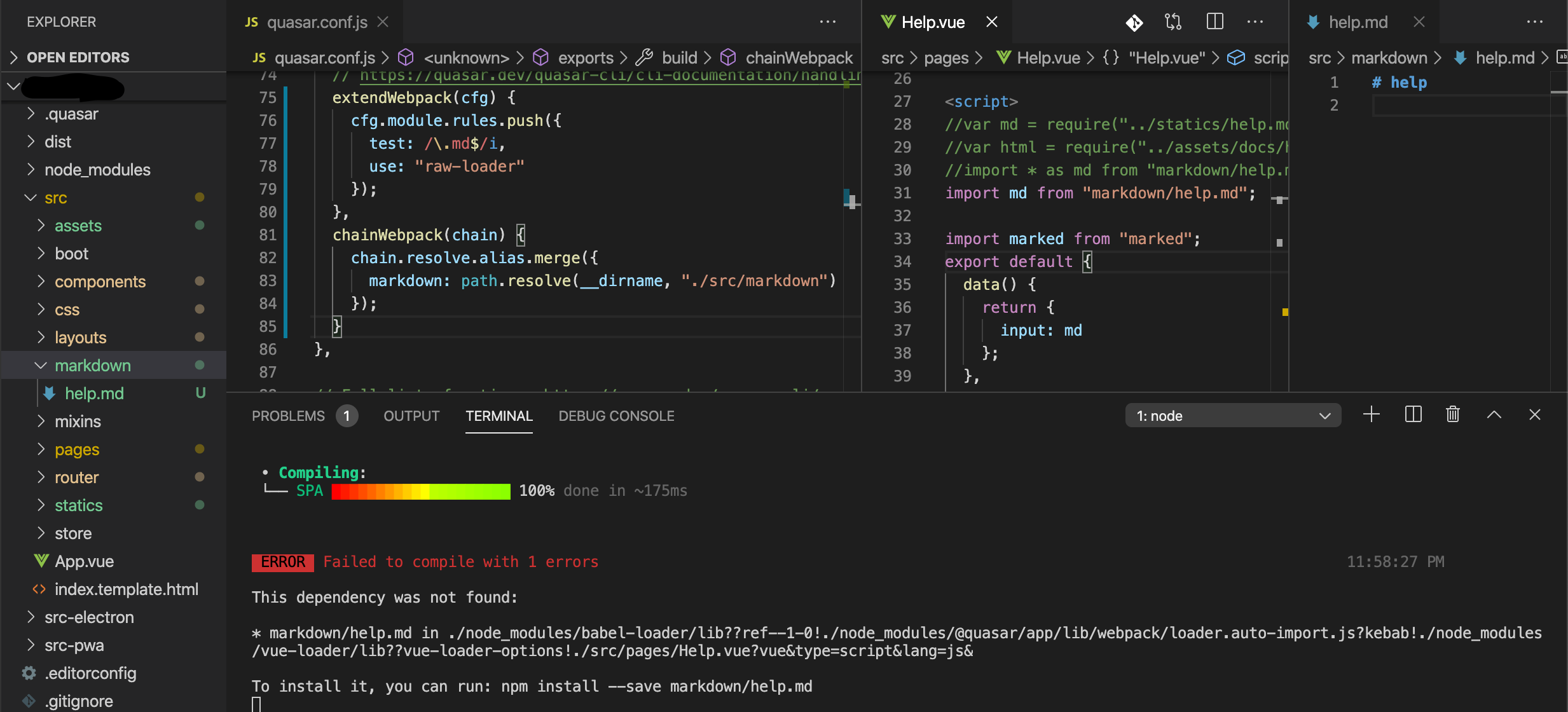Split the terminal panel
Screen dimensions: 1568x712
(x=1413, y=415)
